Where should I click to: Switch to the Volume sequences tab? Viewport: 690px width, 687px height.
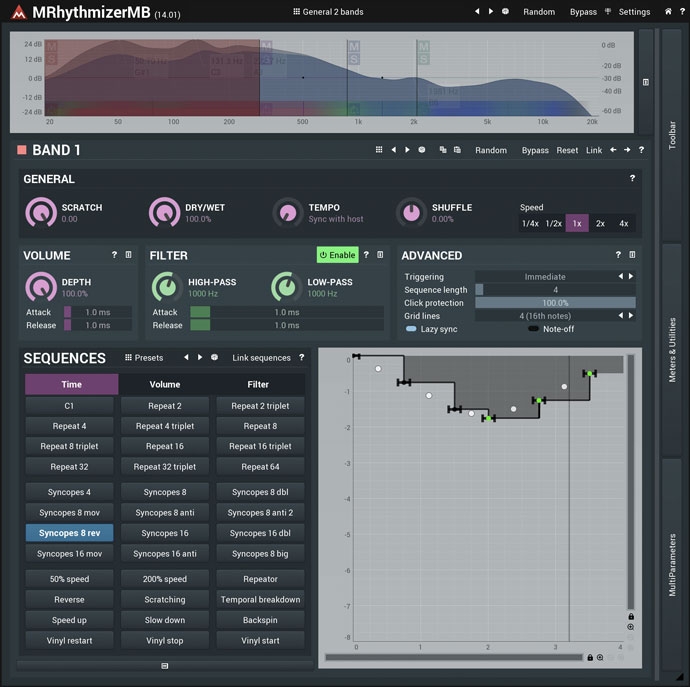[165, 384]
